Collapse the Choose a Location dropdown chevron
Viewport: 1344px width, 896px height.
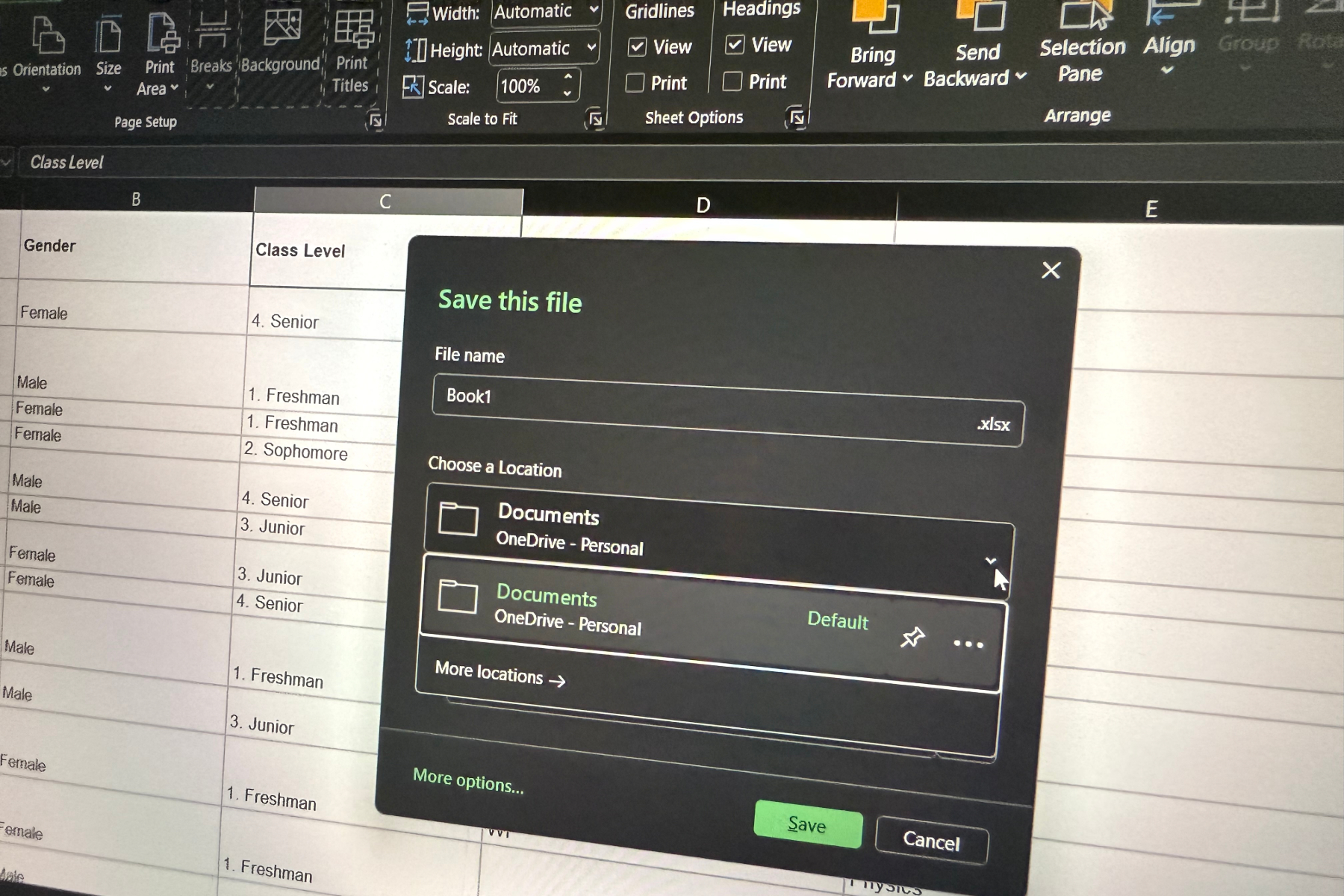point(990,560)
